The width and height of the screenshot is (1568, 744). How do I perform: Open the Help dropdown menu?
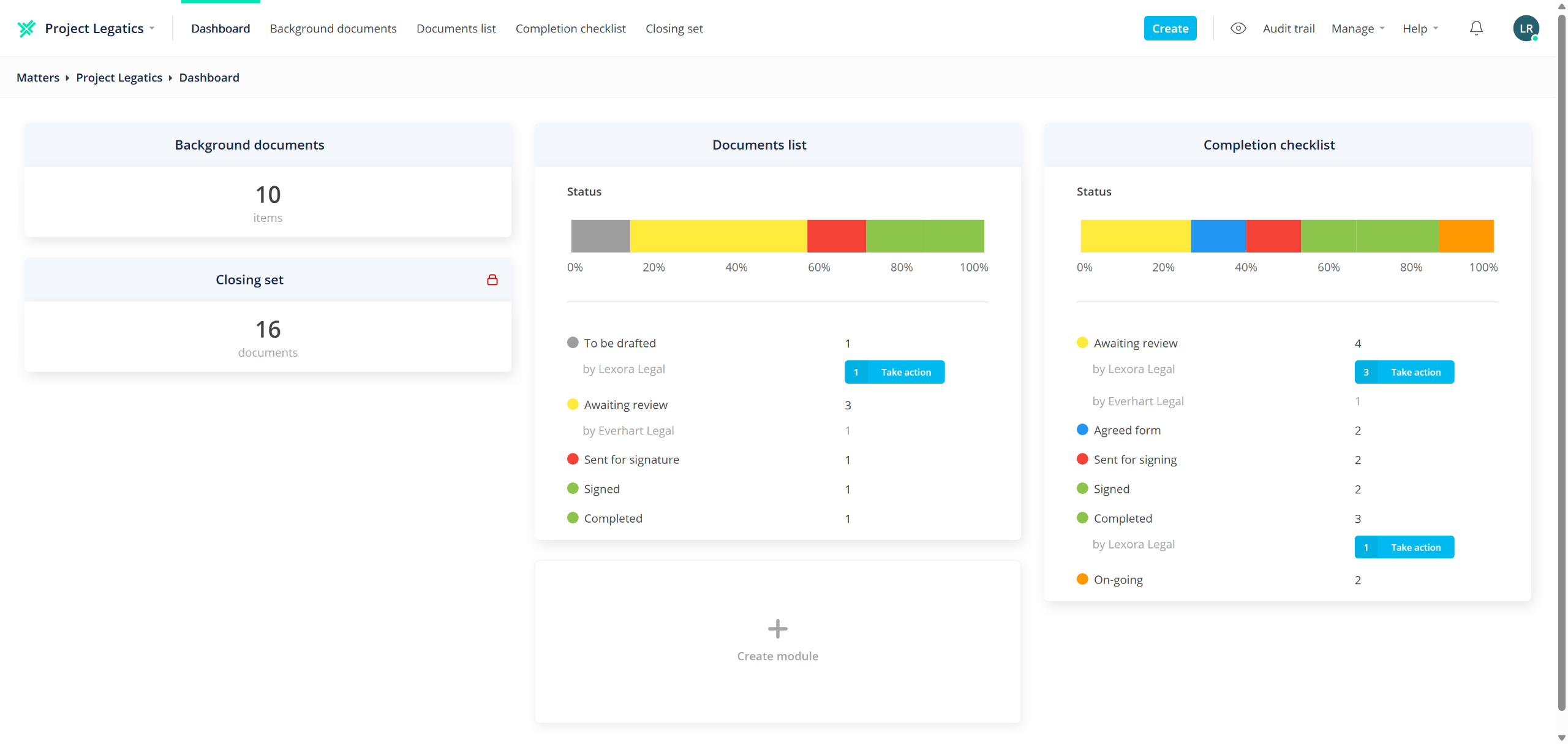[x=1420, y=28]
